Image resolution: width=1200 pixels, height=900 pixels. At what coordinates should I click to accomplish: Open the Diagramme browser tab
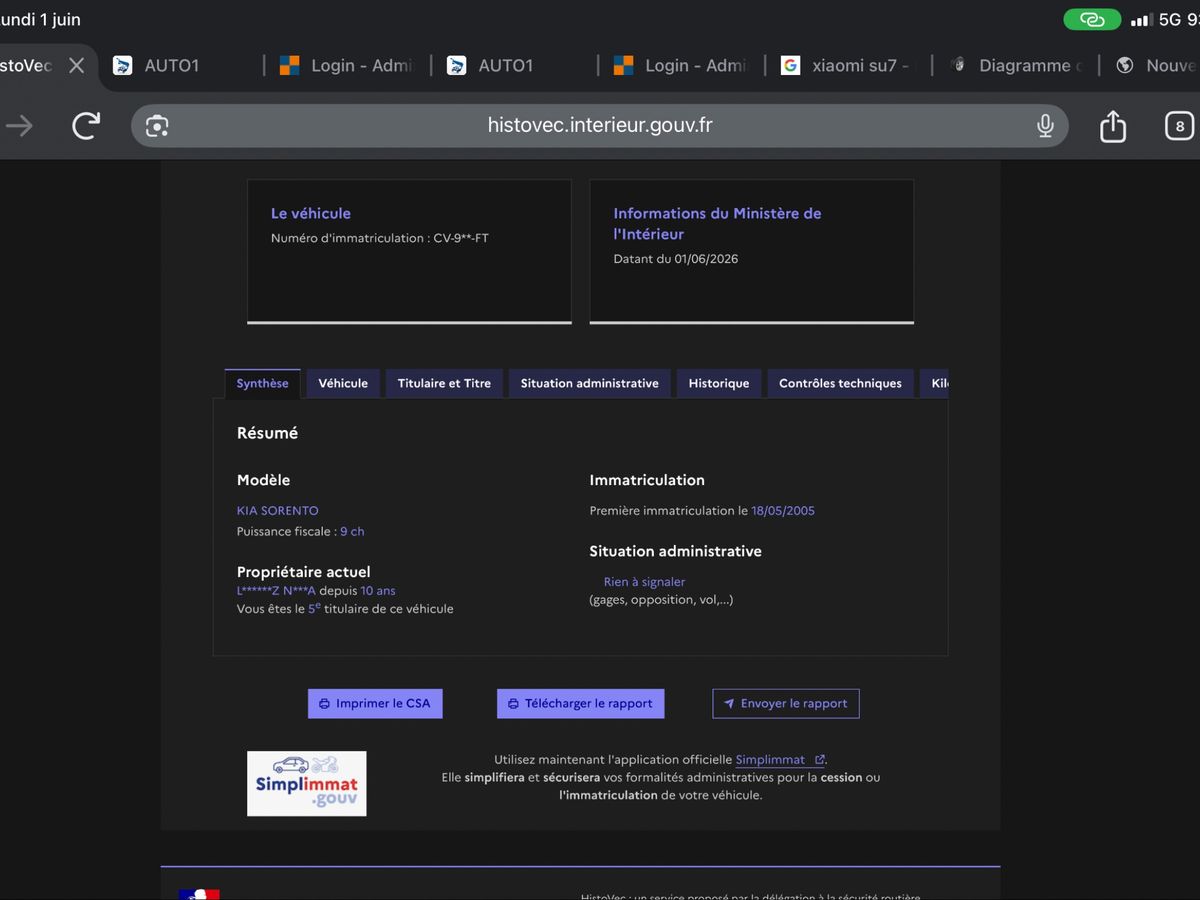coord(1015,66)
